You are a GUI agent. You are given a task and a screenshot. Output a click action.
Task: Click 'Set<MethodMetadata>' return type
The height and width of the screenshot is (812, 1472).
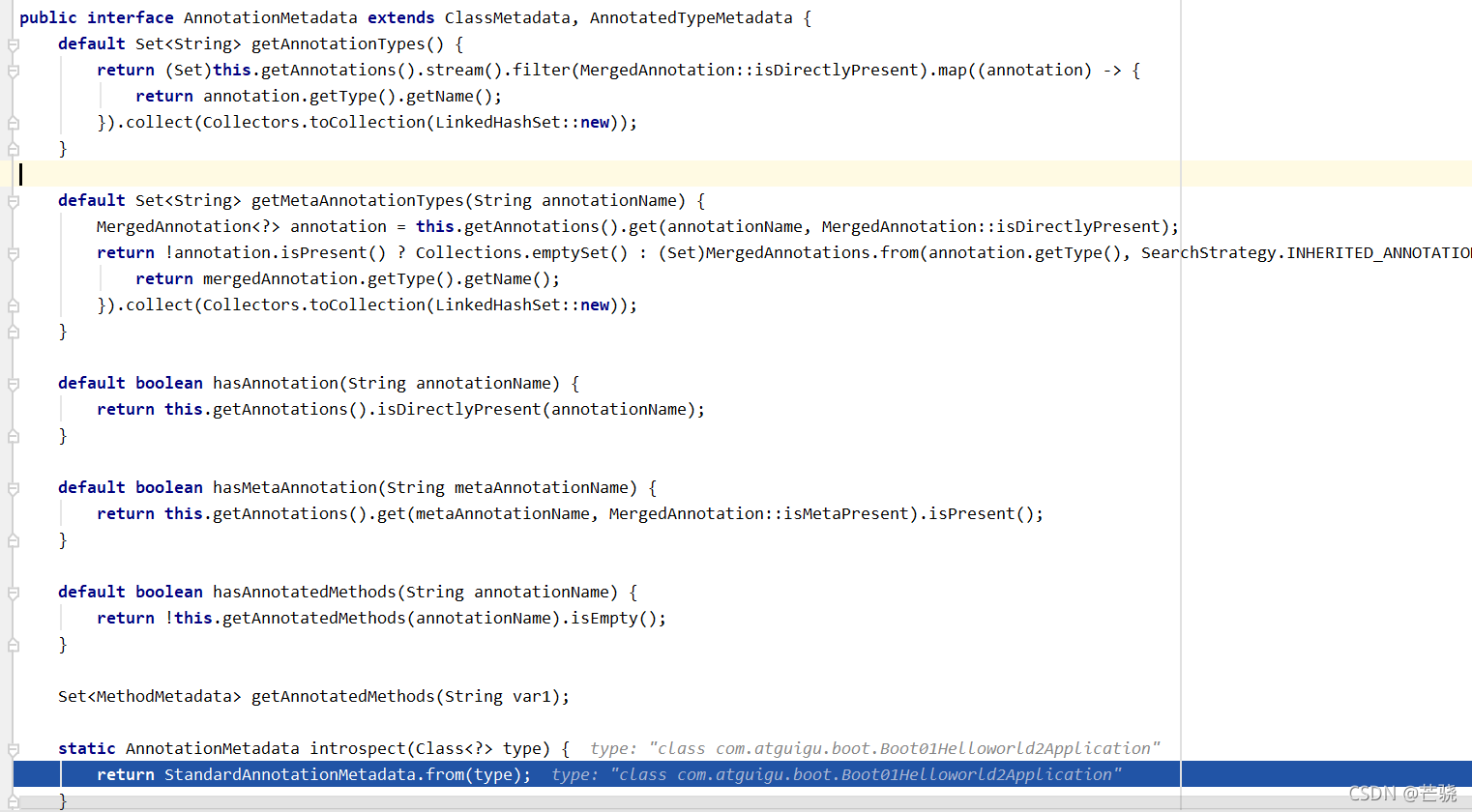(150, 696)
